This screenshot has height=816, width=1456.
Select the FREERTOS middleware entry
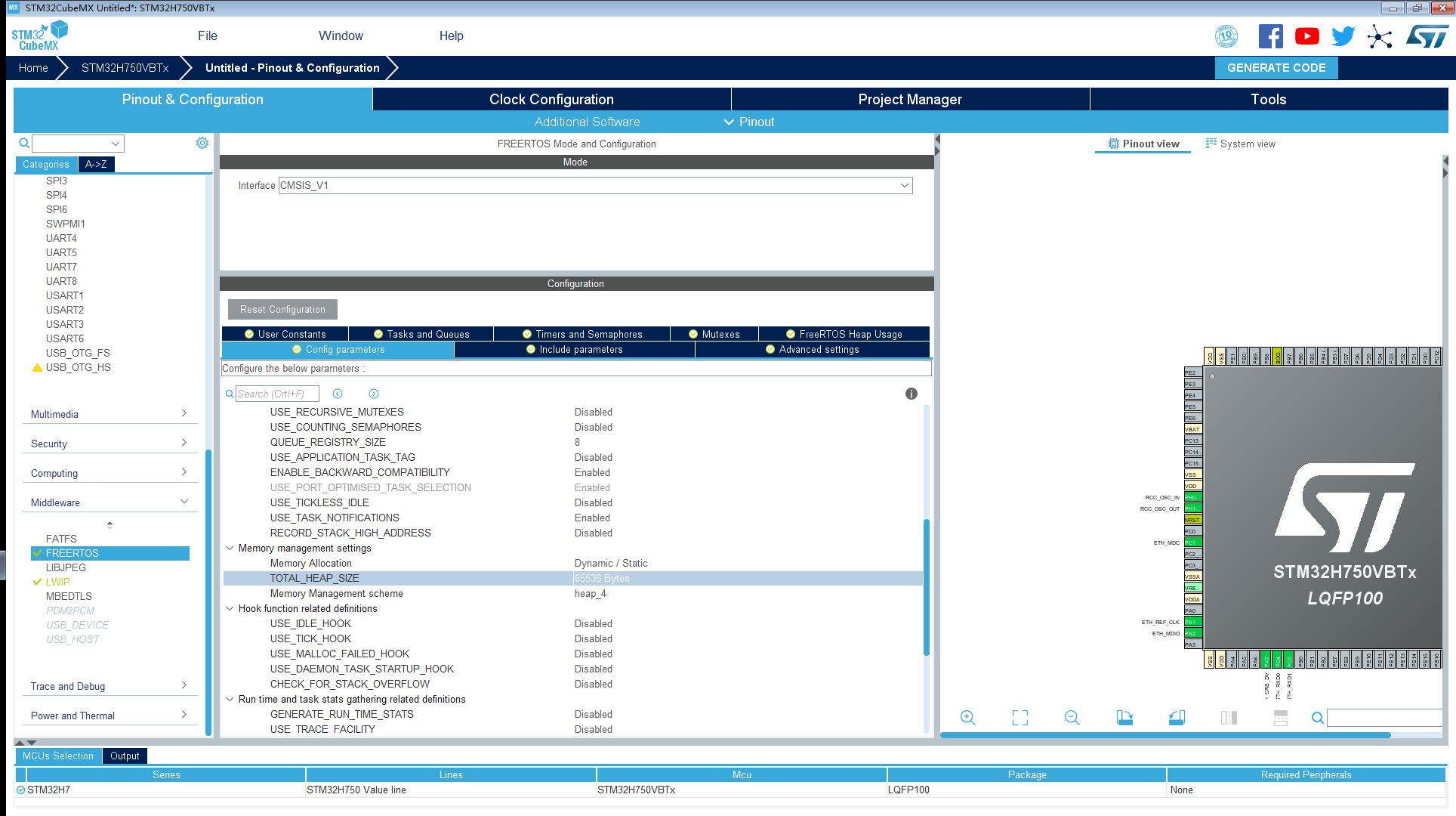tap(72, 553)
